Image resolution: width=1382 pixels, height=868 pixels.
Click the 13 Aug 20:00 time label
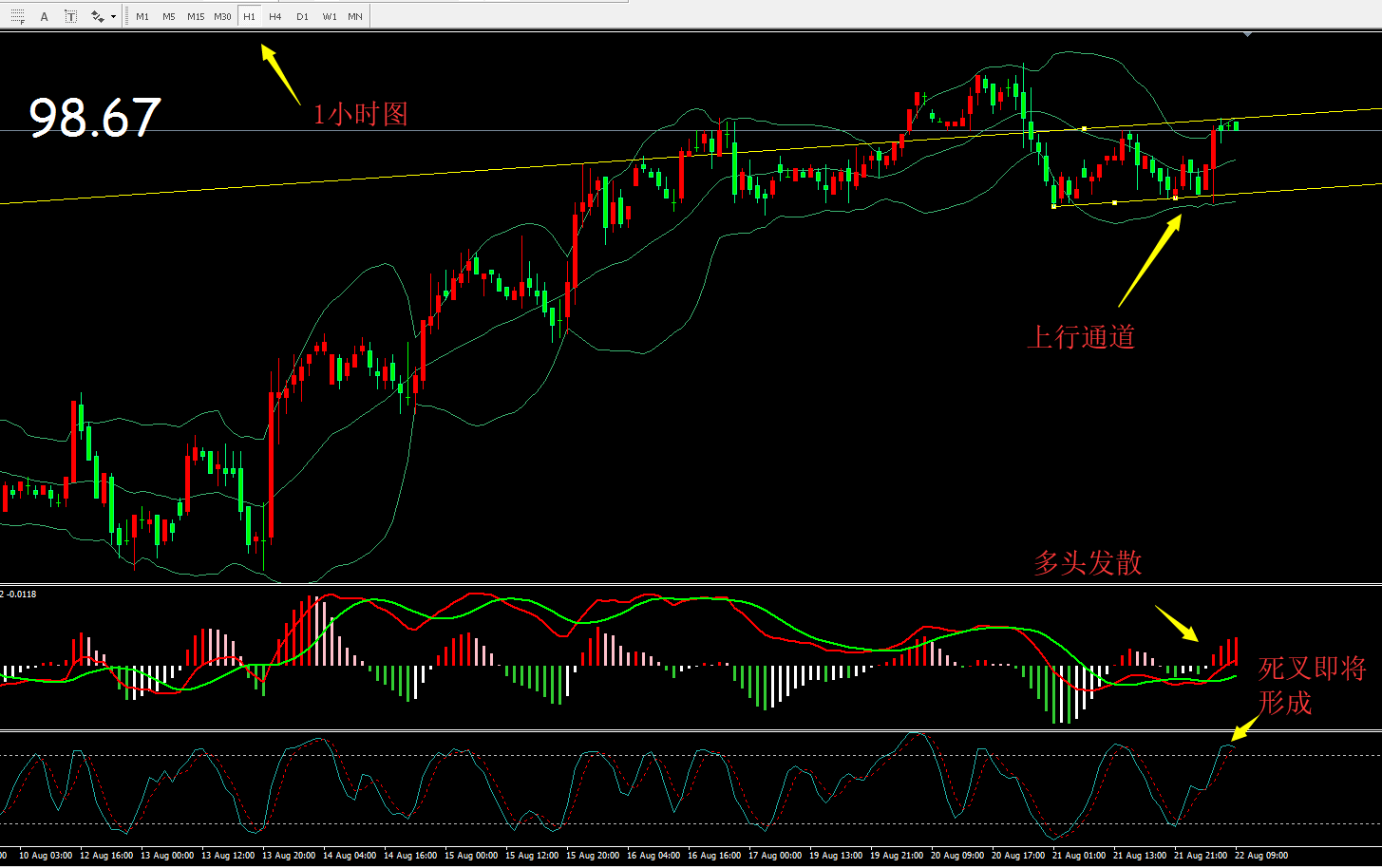[289, 856]
